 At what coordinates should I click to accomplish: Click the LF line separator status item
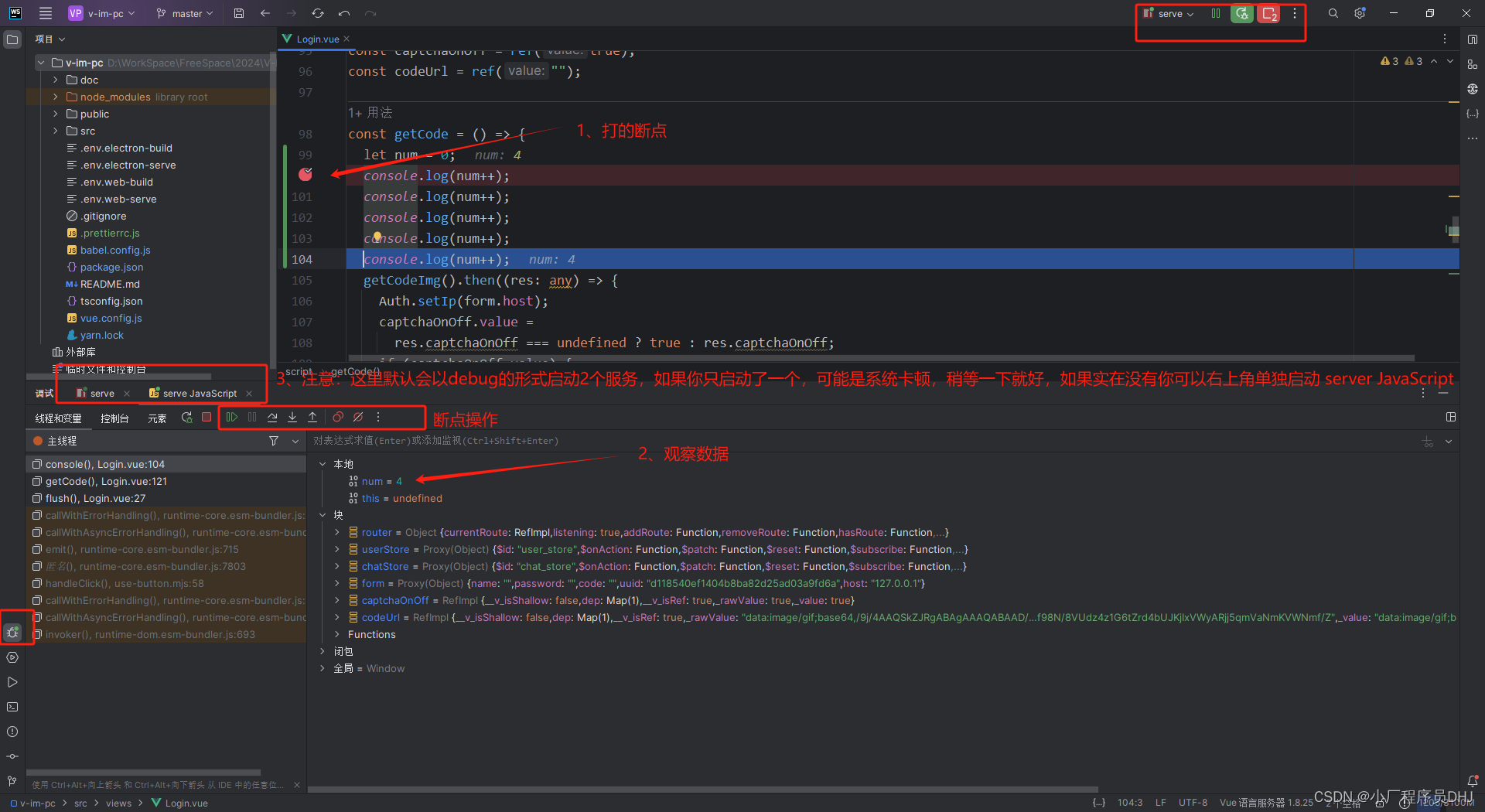pos(1160,803)
